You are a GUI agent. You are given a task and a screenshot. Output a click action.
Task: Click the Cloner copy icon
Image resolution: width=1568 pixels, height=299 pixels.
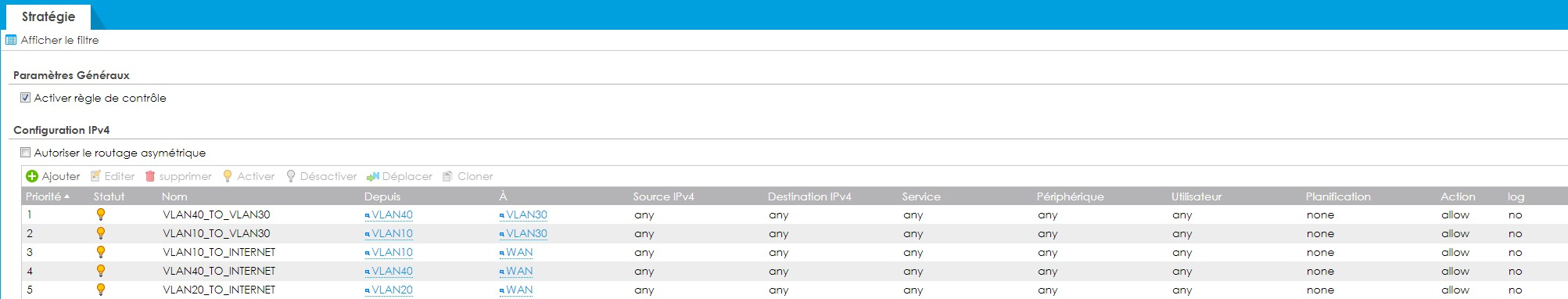448,176
